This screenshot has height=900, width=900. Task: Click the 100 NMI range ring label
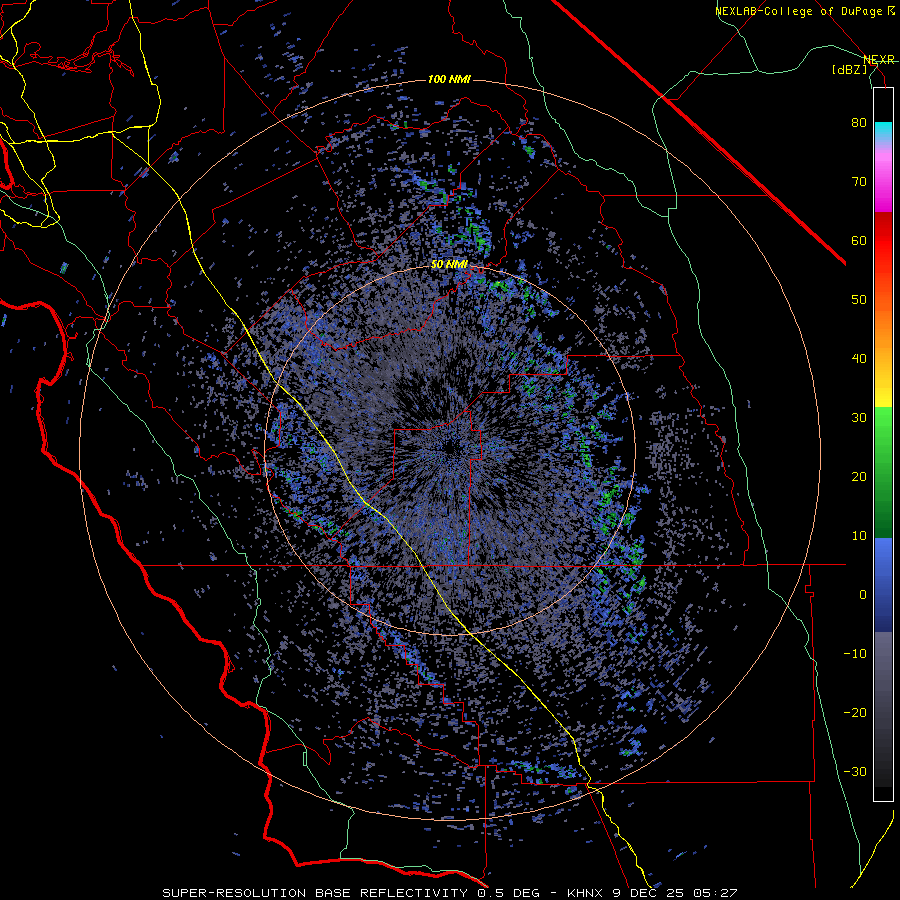point(449,79)
